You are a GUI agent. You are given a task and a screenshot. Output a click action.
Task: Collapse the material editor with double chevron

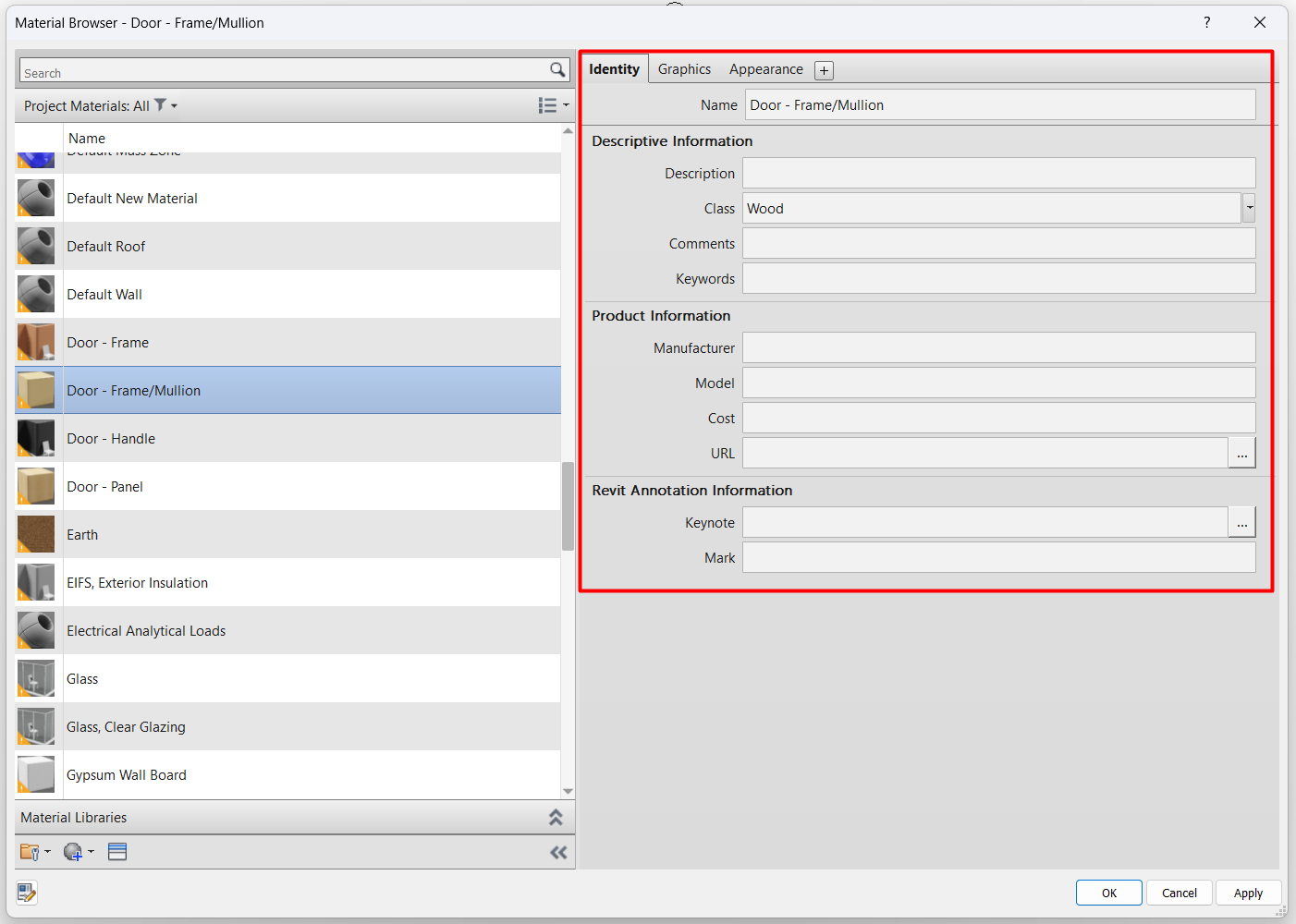click(558, 853)
